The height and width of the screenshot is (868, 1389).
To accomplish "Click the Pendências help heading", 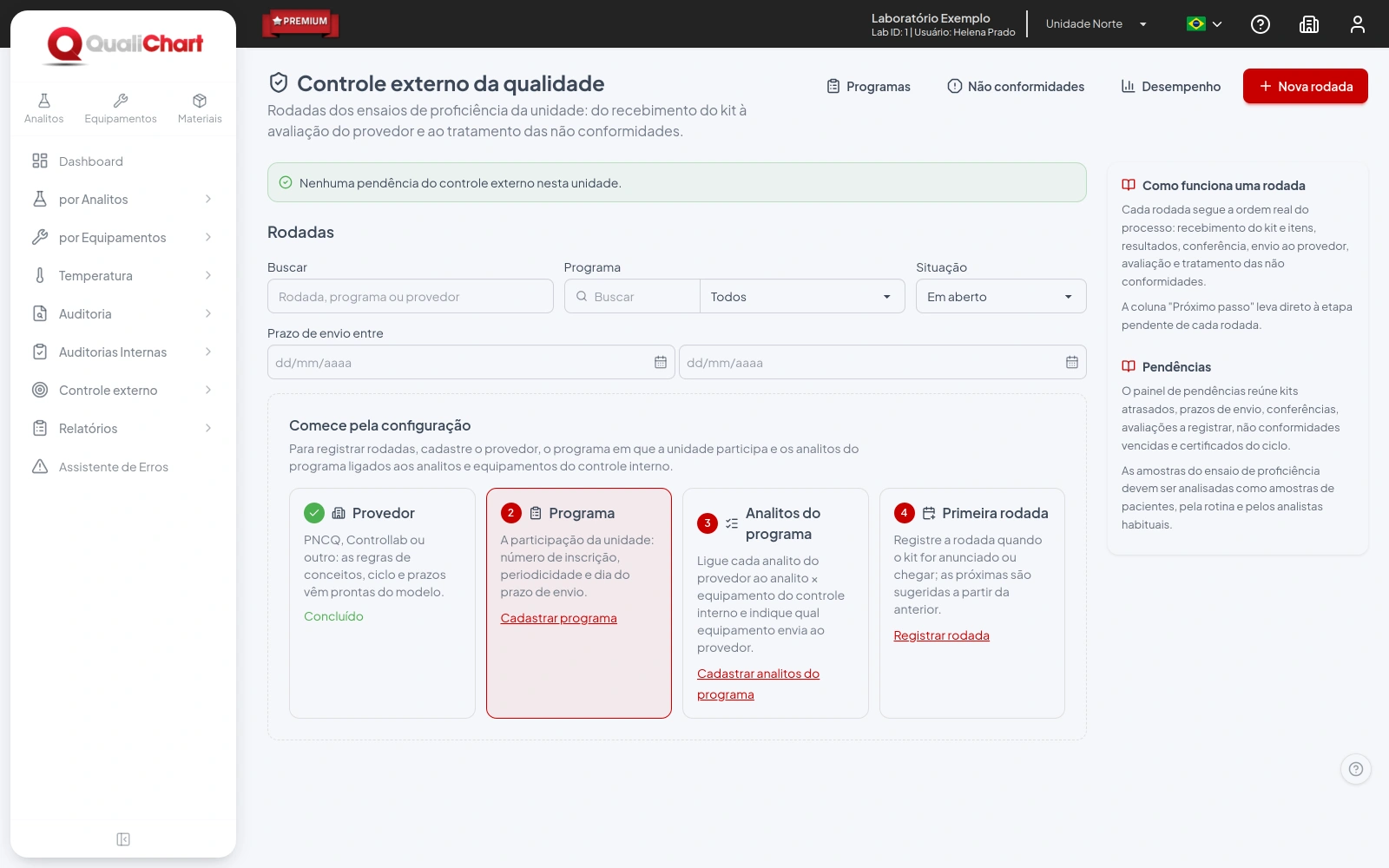I will [x=1176, y=367].
